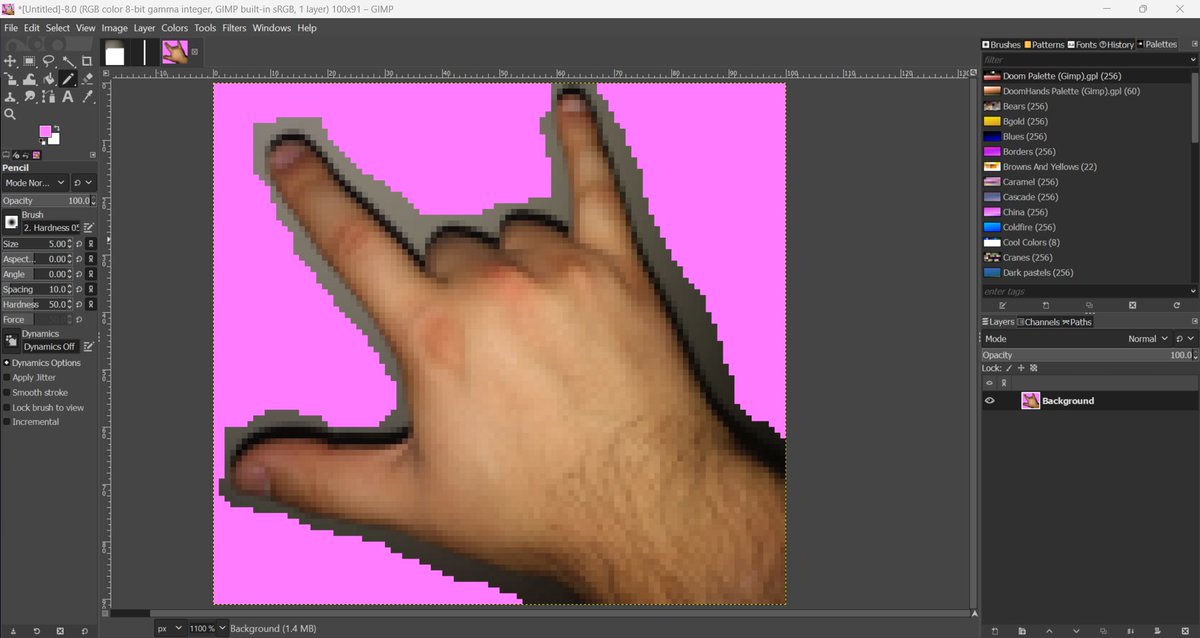Open brush editor icon next to Hardness brush
The width and height of the screenshot is (1200, 638).
tap(88, 228)
